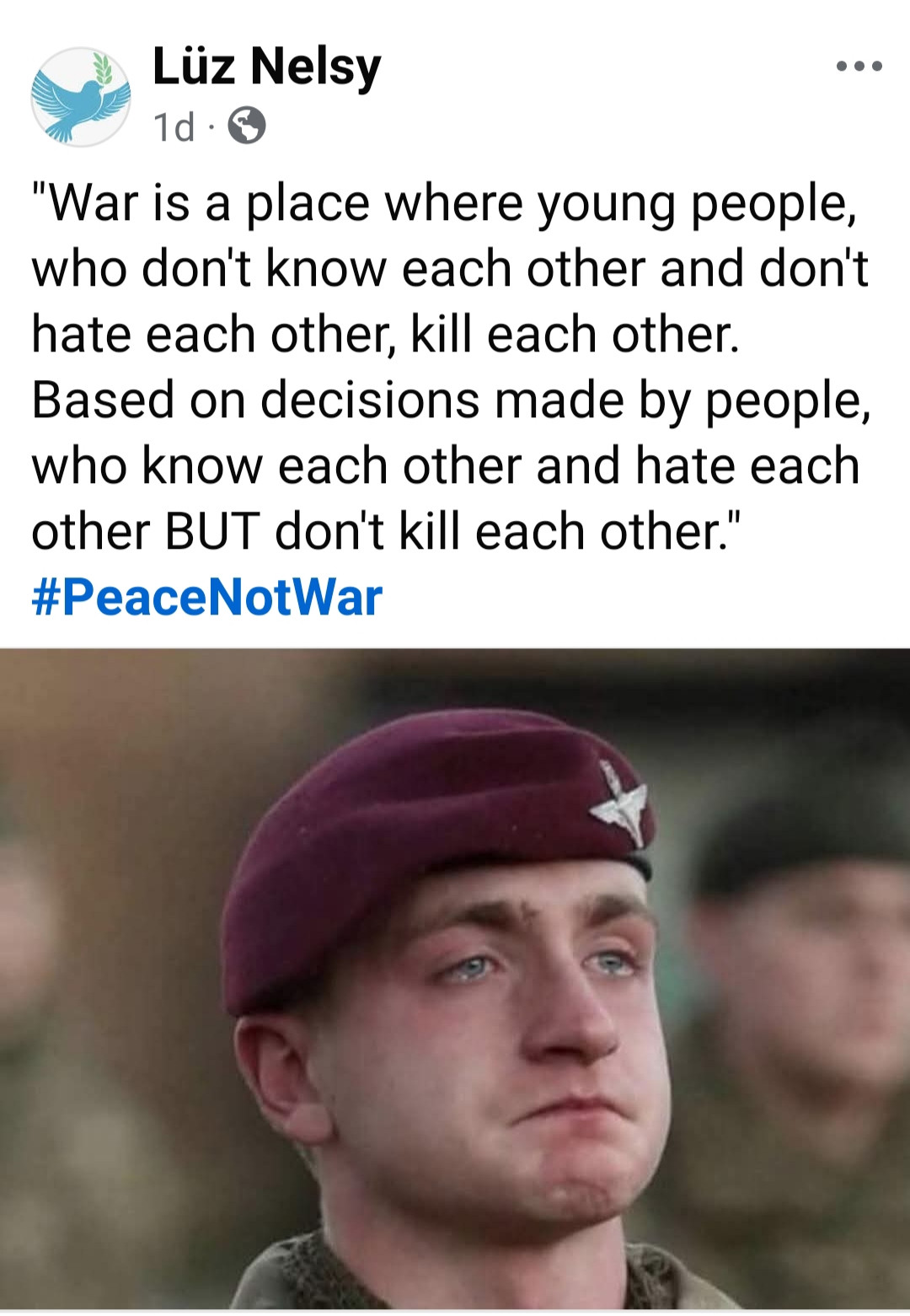Tap the blue dove profile picture
Screen dimensions: 910x1316
pyautogui.click(x=81, y=97)
